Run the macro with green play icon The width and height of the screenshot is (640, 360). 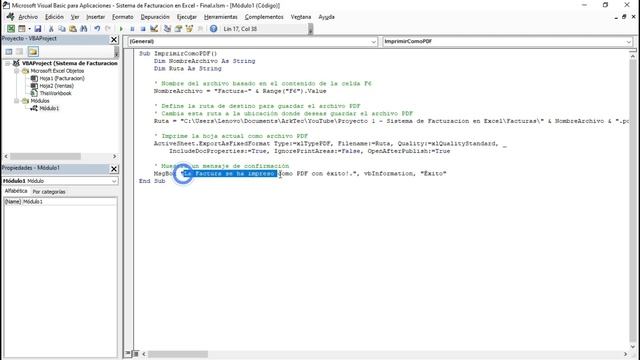coord(121,29)
